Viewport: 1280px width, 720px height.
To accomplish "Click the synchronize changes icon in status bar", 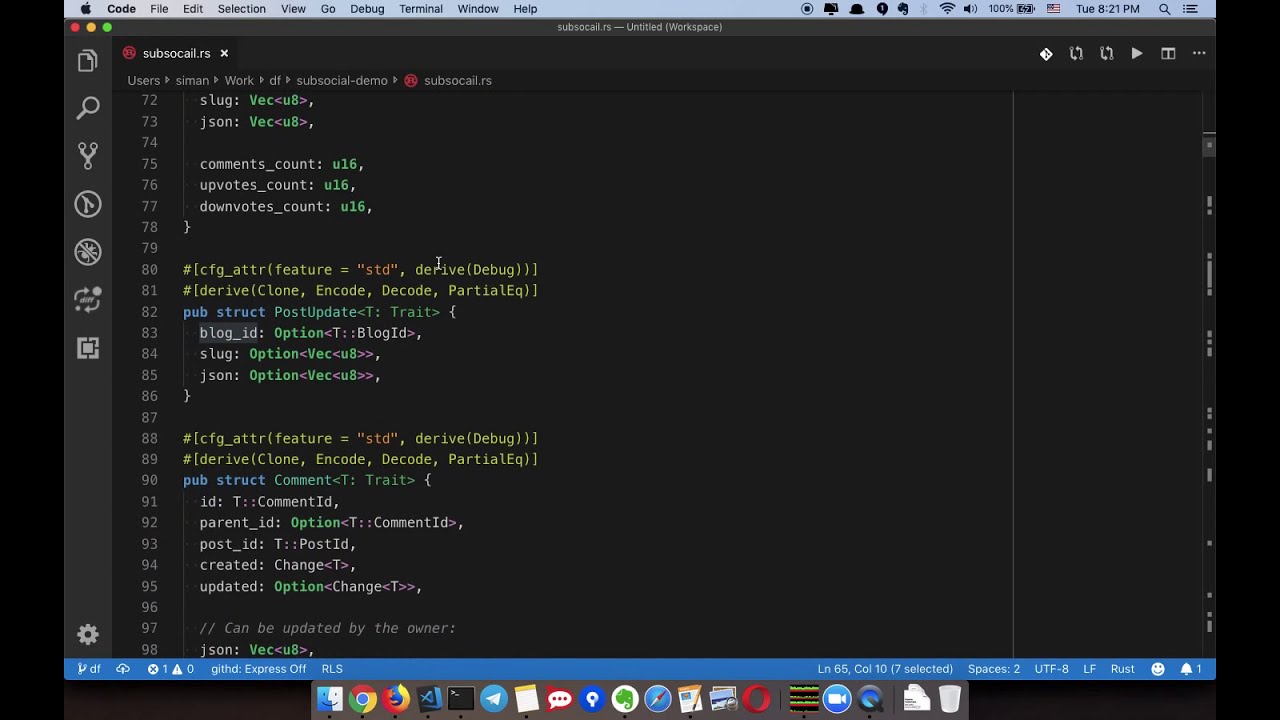I will pos(123,669).
